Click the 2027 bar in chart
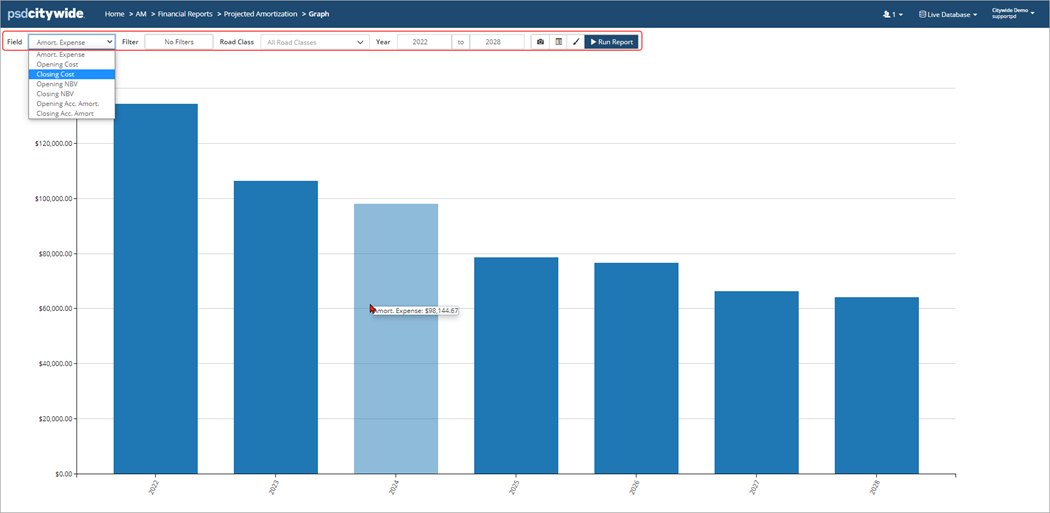 pos(757,382)
